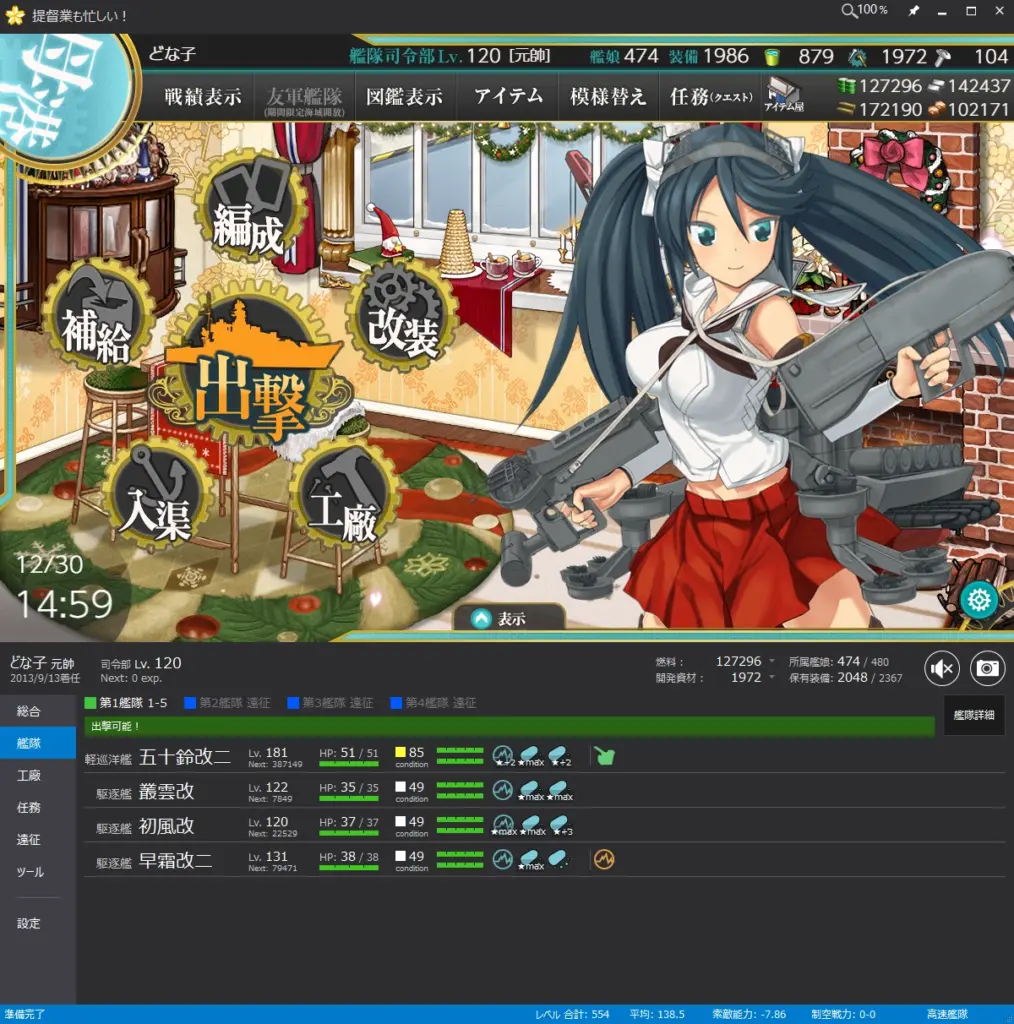Viewport: 1014px width, 1024px height.
Task: Open 戦績表示 in the top menu
Action: pyautogui.click(x=203, y=97)
